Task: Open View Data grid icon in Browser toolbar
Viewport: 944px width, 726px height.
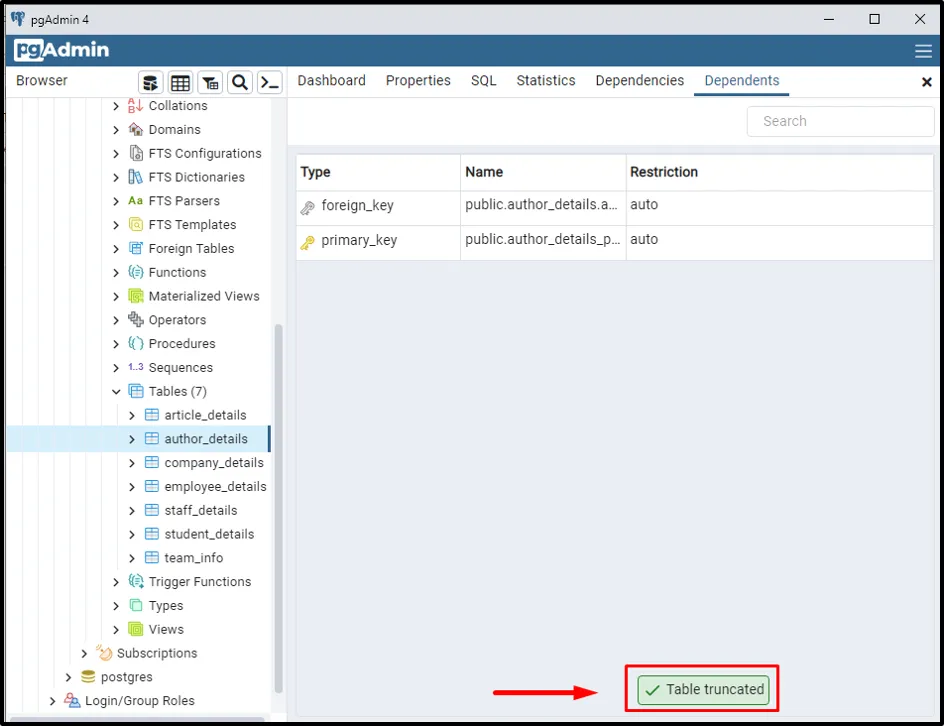Action: [180, 82]
